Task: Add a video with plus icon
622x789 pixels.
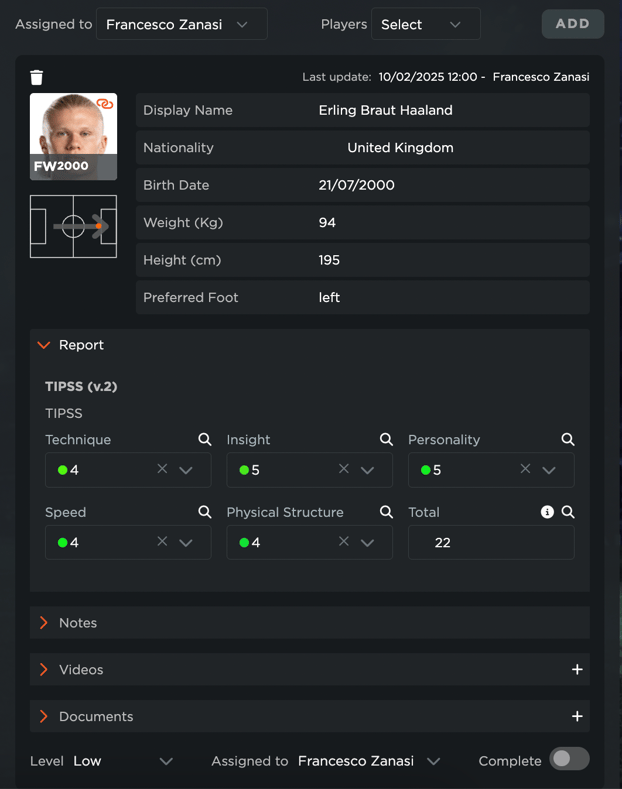Action: coord(577,670)
